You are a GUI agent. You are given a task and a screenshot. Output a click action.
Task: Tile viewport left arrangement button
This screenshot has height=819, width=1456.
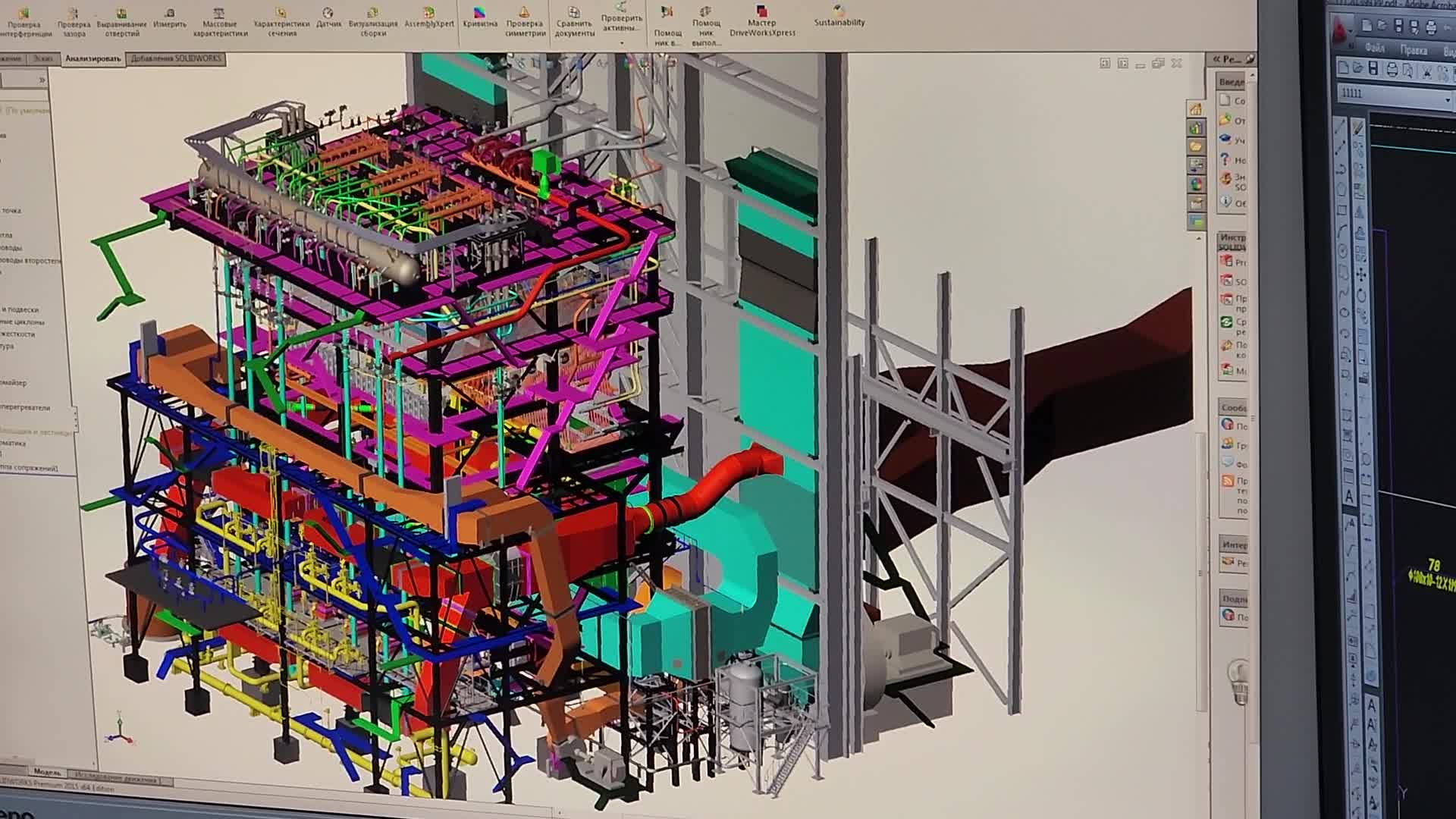click(x=1105, y=64)
